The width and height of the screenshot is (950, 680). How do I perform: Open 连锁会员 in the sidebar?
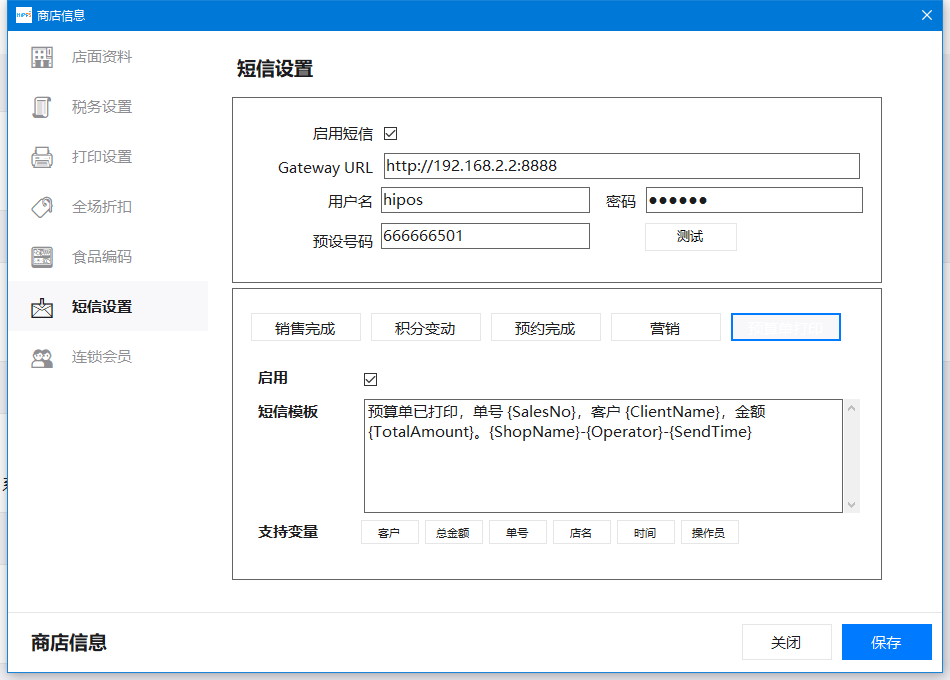[x=108, y=357]
